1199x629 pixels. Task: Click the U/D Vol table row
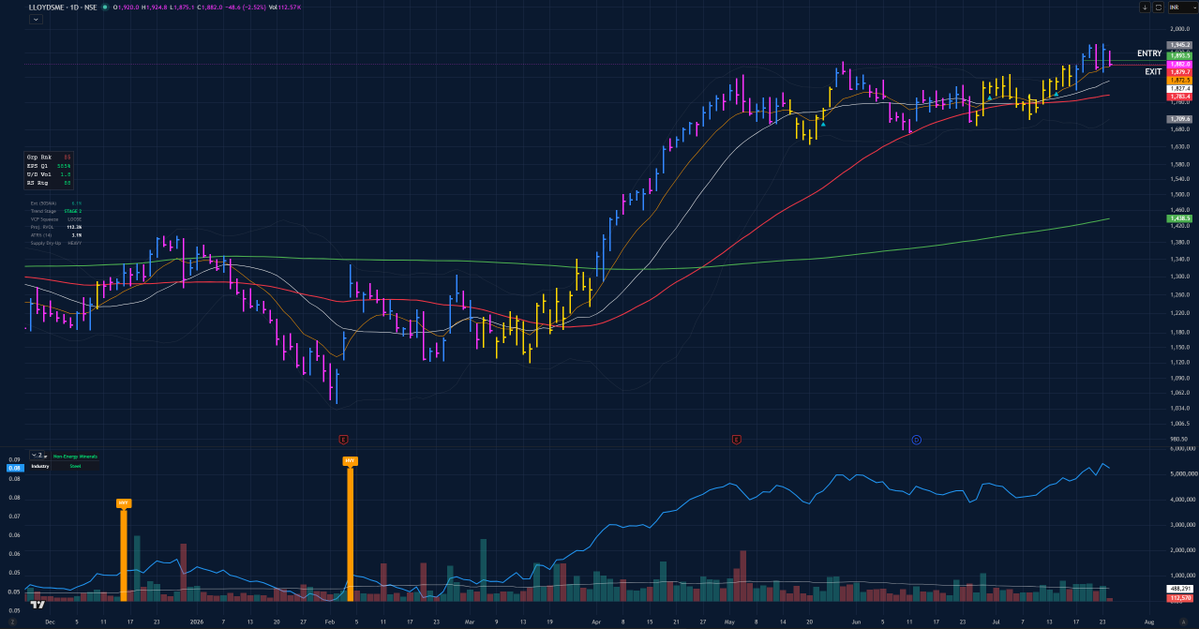[x=49, y=174]
